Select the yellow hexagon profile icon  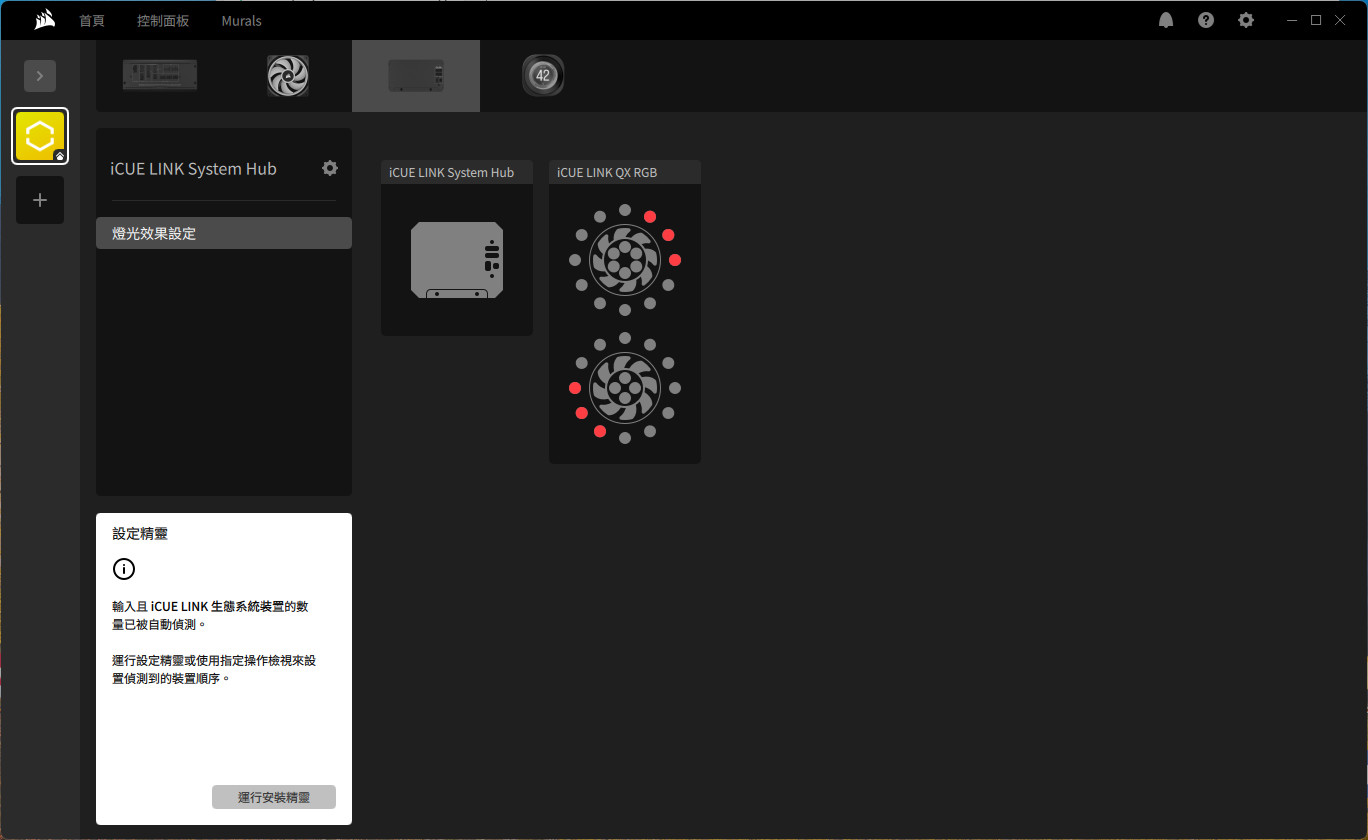pos(40,136)
